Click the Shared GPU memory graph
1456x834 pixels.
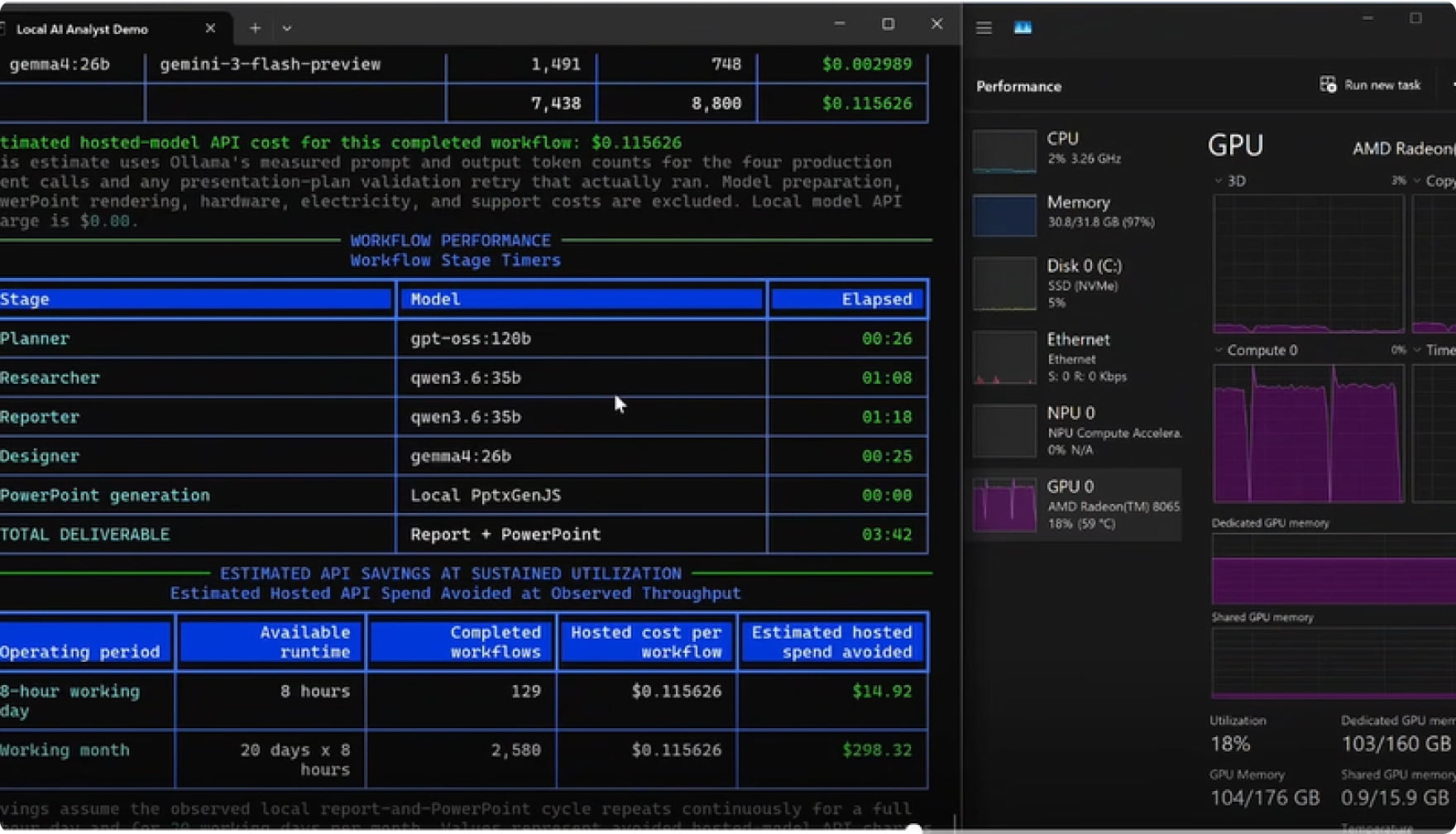pos(1334,663)
